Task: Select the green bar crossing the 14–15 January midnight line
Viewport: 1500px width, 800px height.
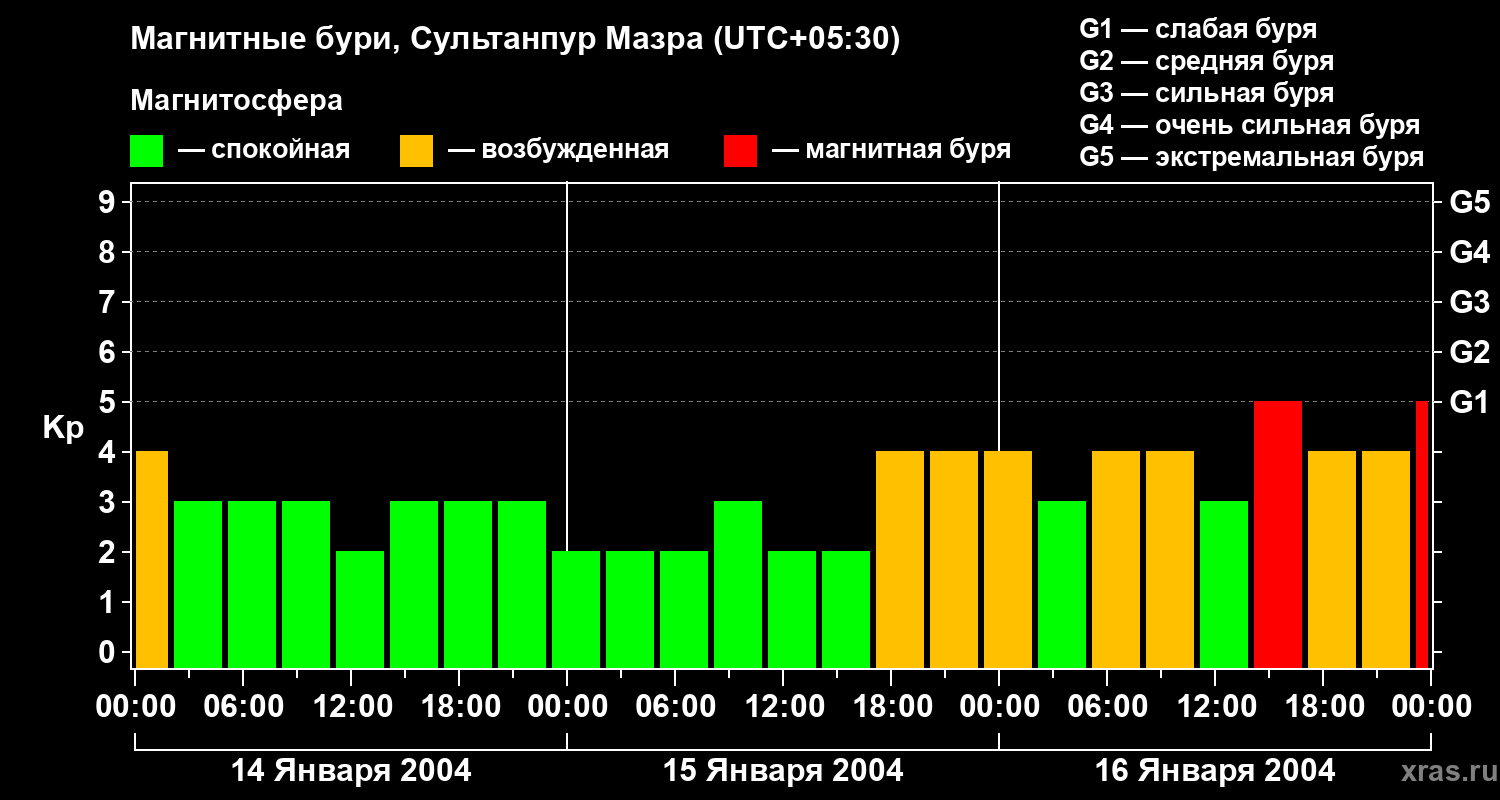Action: 576,609
